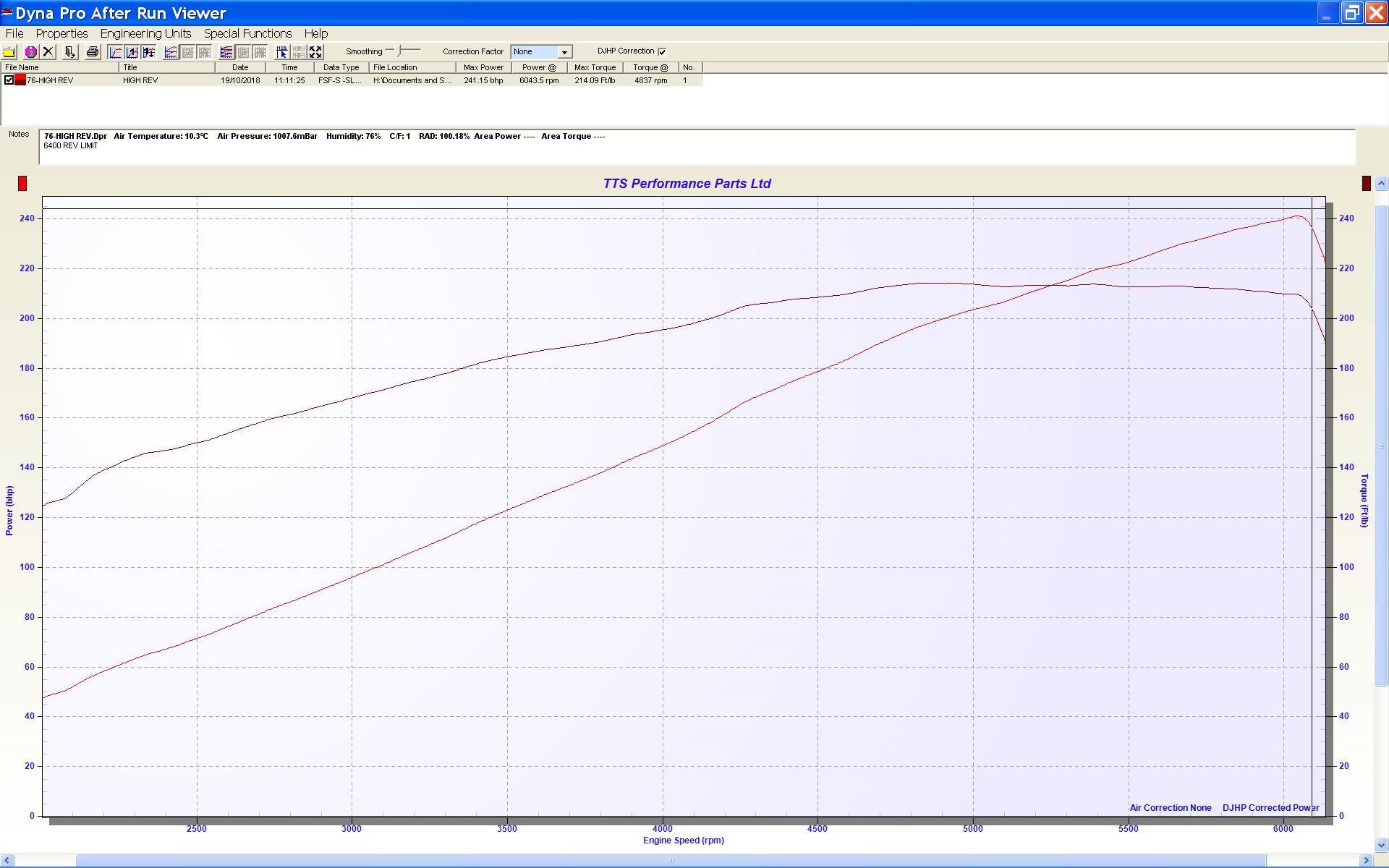The width and height of the screenshot is (1389, 868).
Task: Select the first graph view icon
Action: pyautogui.click(x=116, y=52)
